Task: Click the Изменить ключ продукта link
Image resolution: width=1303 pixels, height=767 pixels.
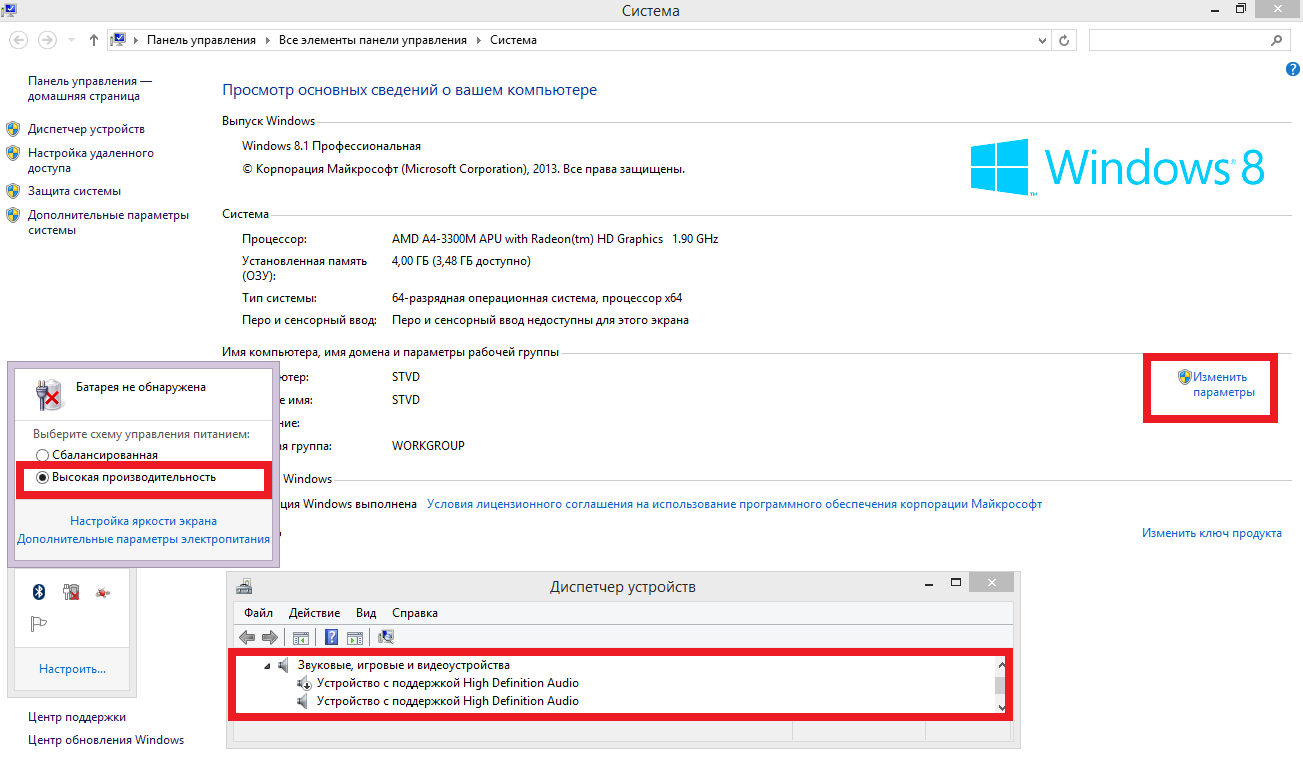Action: click(x=1212, y=533)
